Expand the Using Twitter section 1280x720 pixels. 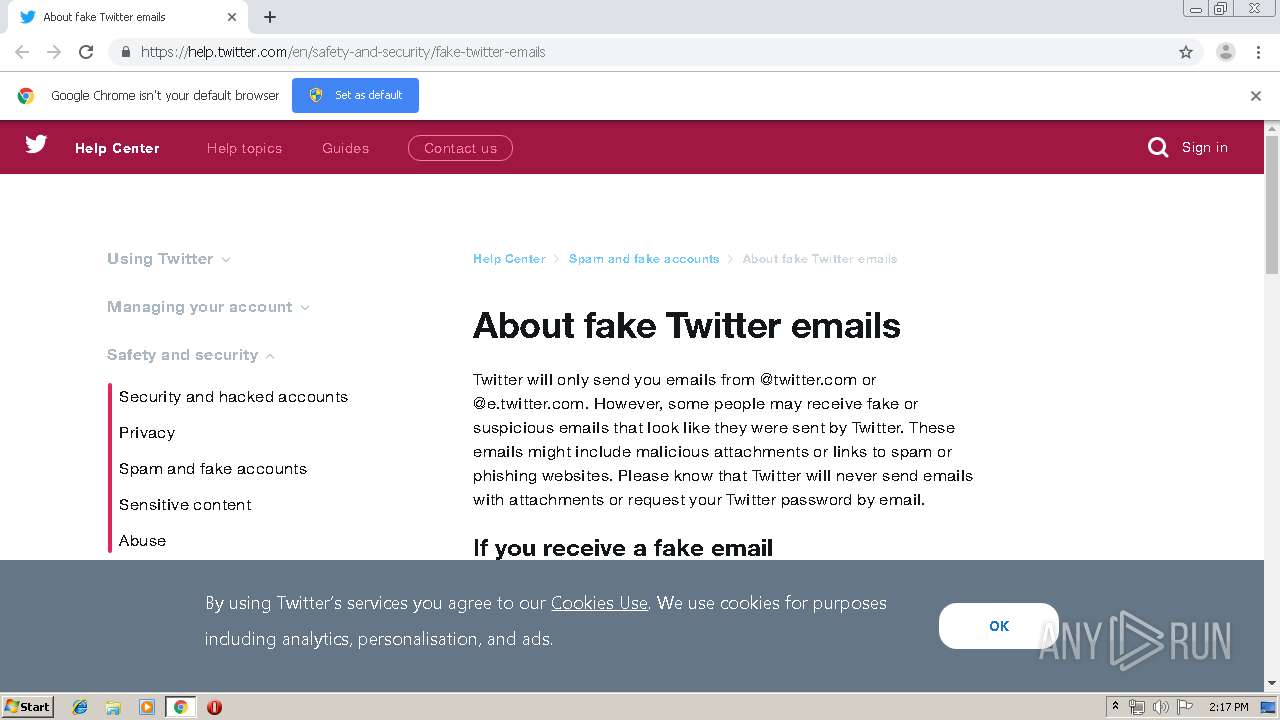click(x=168, y=259)
